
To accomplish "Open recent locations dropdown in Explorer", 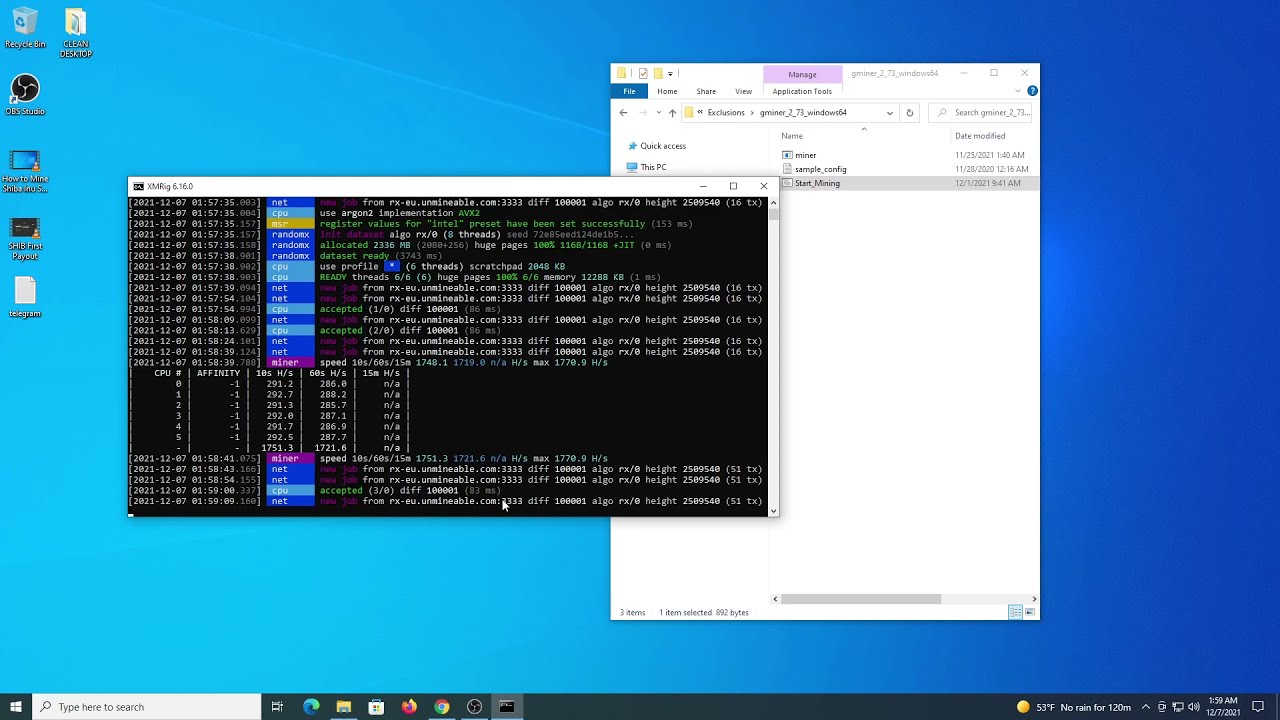I will [x=657, y=113].
